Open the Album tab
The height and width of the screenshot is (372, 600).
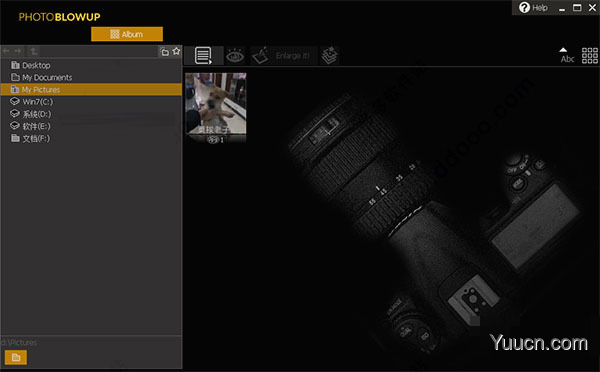tap(127, 34)
